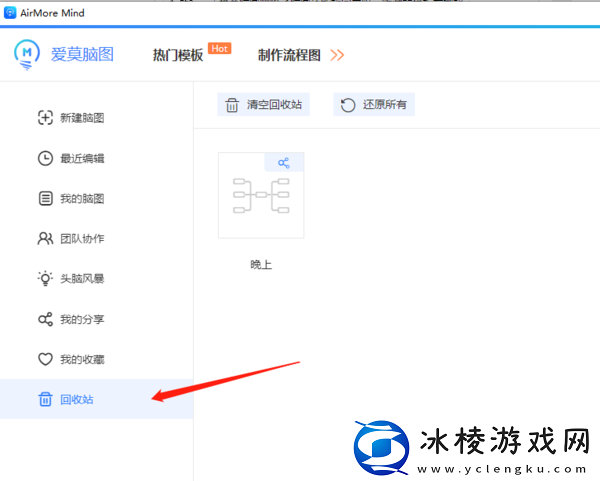600x481 pixels.
Task: Click the 爱莫脑图 lightbulb logo icon
Action: (x=27, y=55)
